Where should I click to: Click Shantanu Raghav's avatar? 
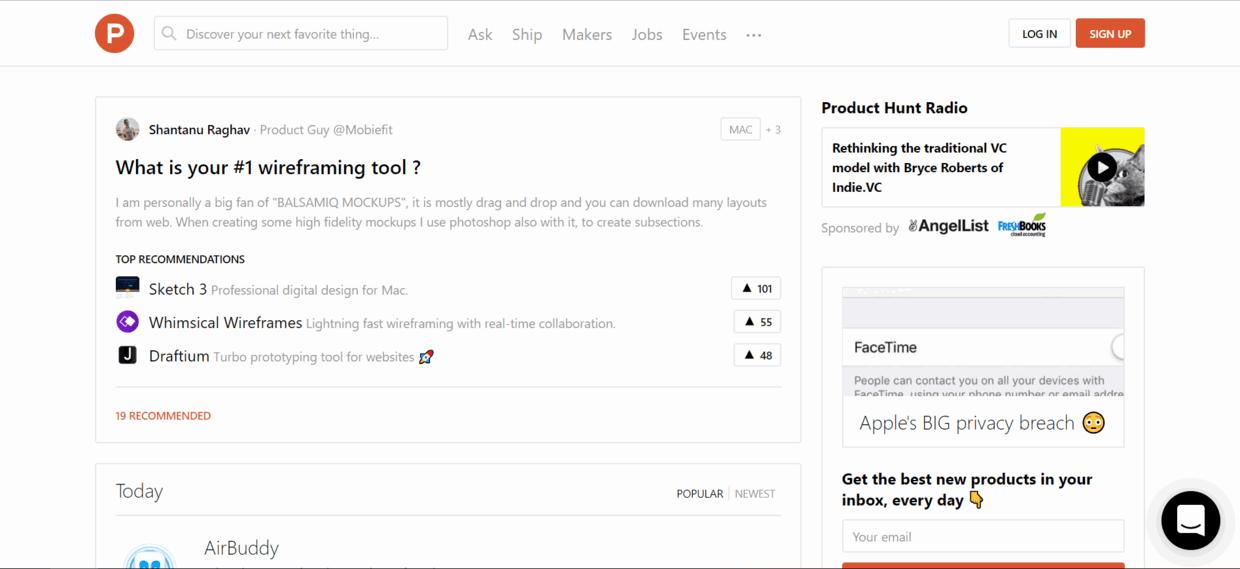point(127,129)
